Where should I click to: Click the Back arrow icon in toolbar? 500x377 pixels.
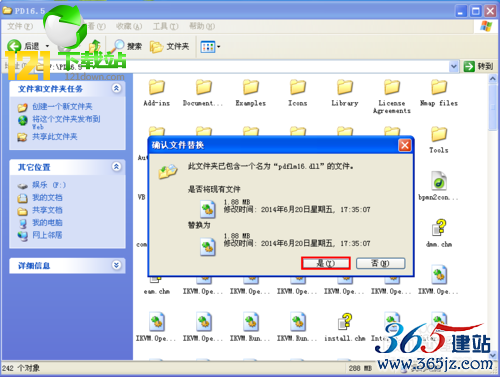pos(14,46)
